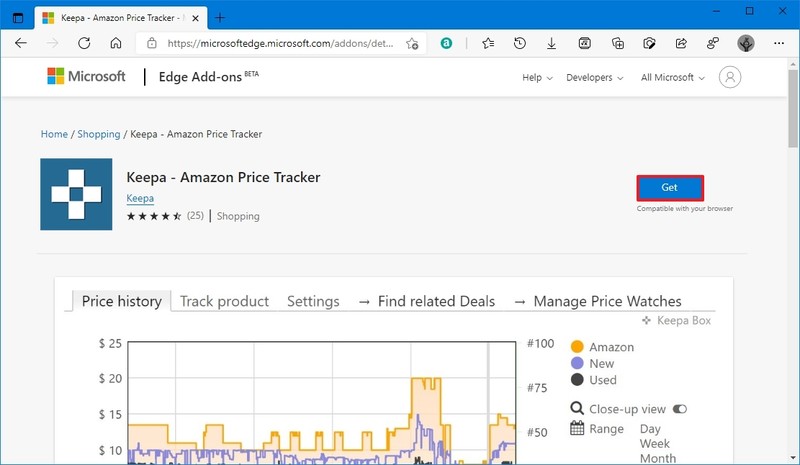800x465 pixels.
Task: Refresh the page
Action: pos(84,43)
